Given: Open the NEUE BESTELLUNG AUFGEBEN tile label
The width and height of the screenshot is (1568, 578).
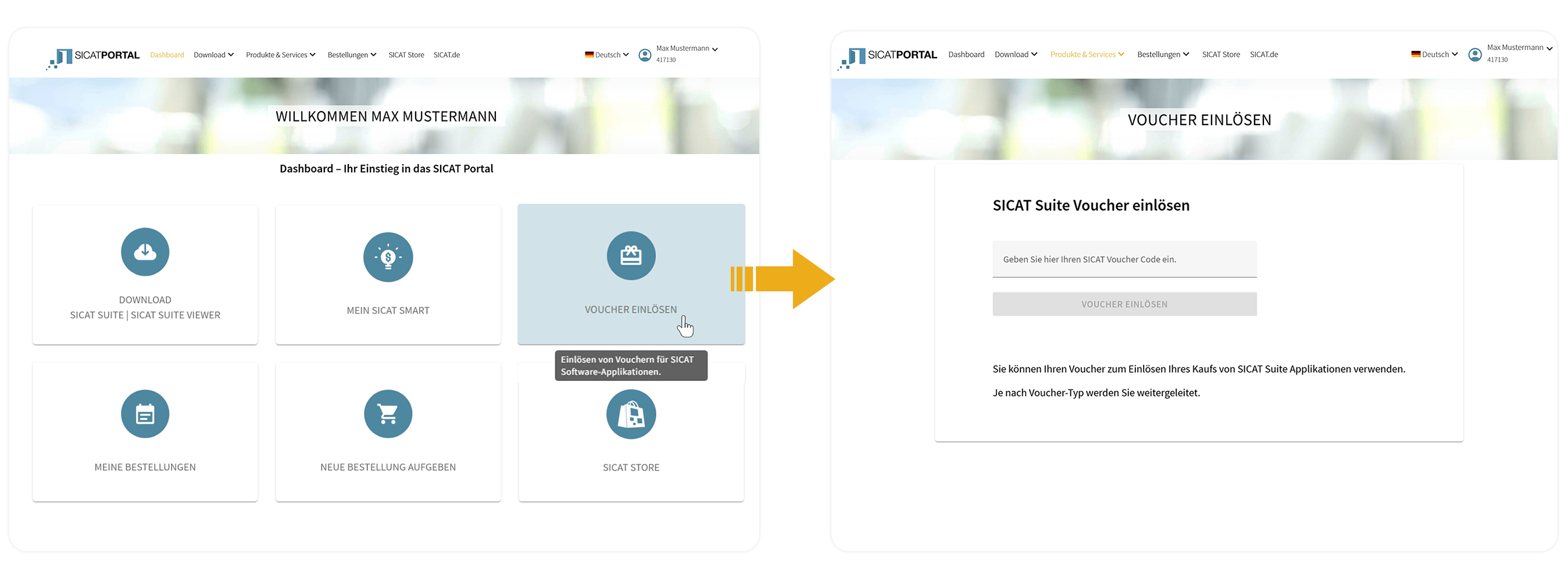Looking at the screenshot, I should pyautogui.click(x=388, y=467).
